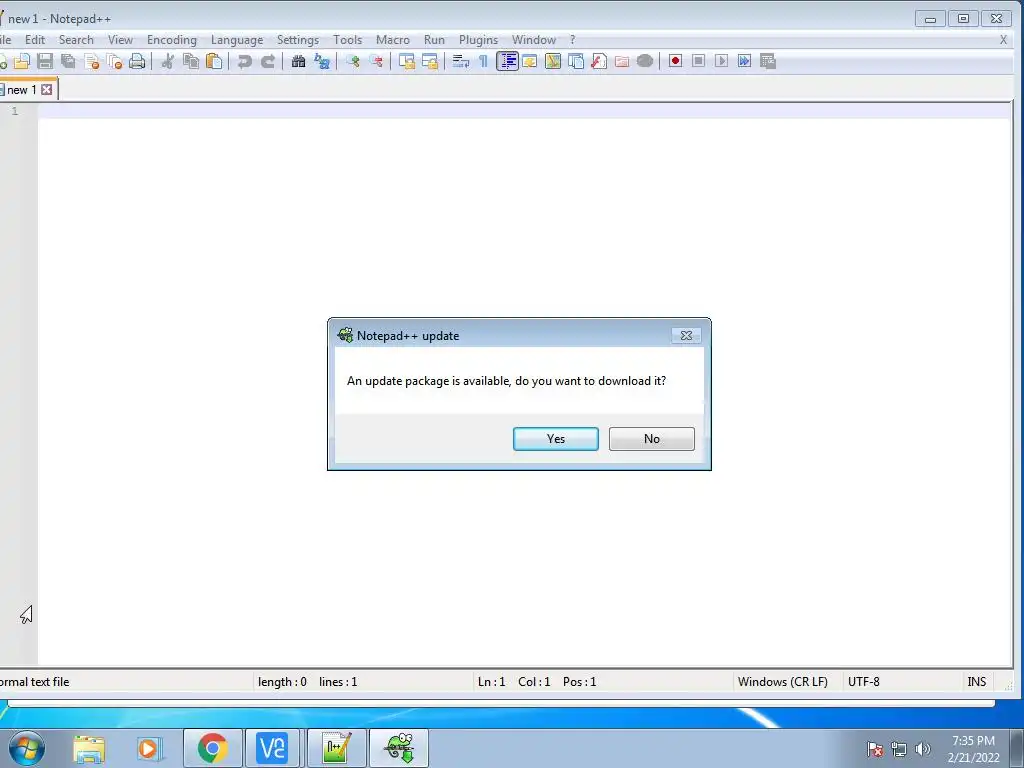Click the volume speaker tray icon
1024x768 pixels.
[x=923, y=749]
